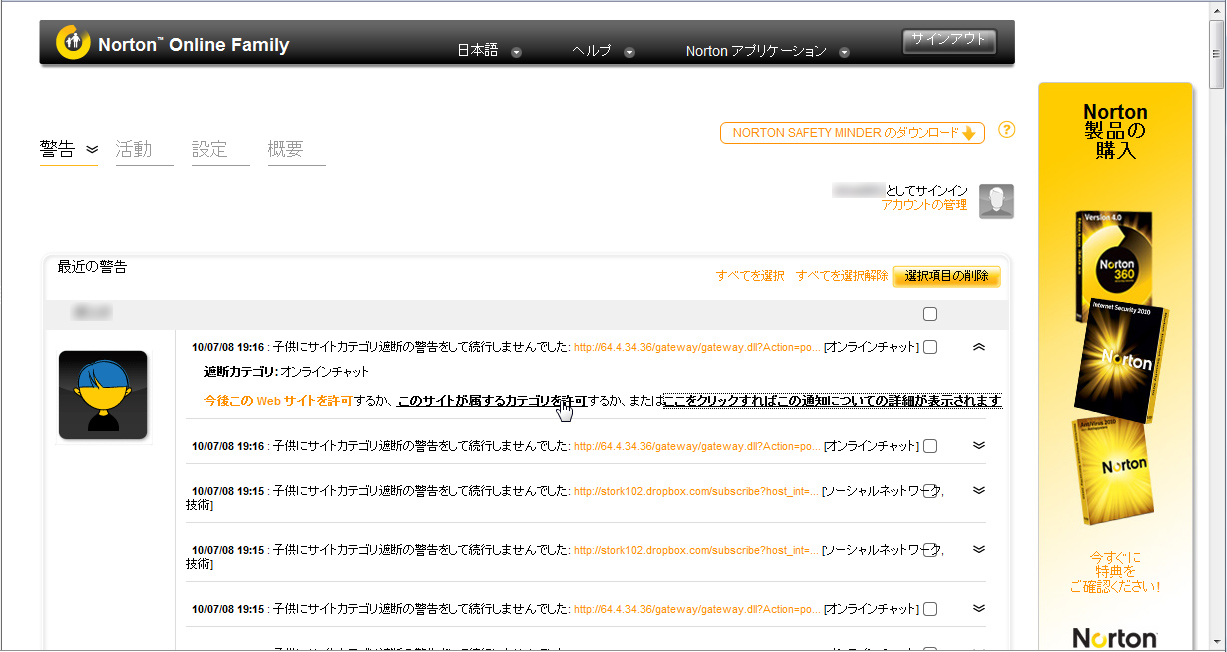The width and height of the screenshot is (1227, 652).
Task: Open gateway.dll URL in 19:15 warning
Action: (697, 610)
